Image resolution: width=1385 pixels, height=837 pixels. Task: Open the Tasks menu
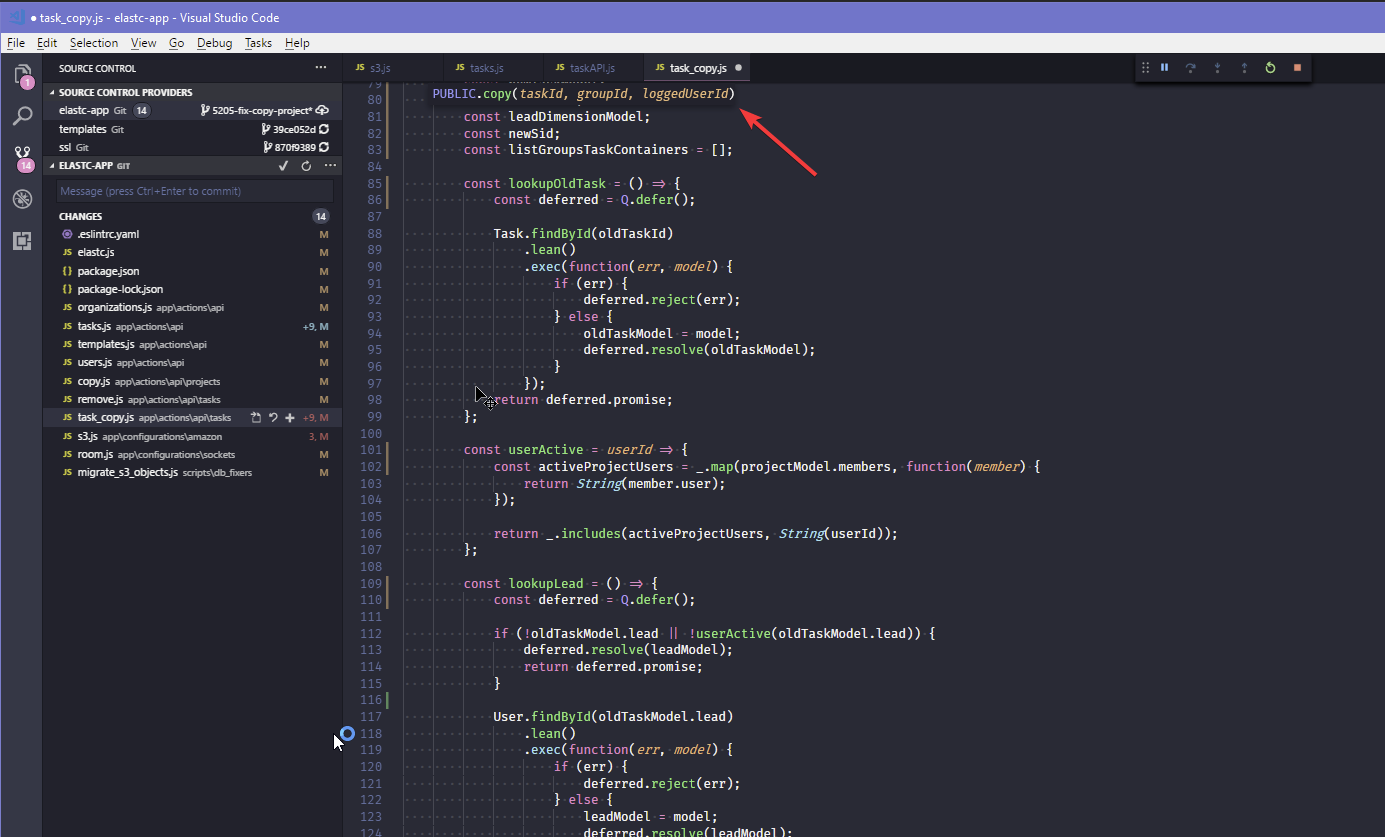click(258, 43)
